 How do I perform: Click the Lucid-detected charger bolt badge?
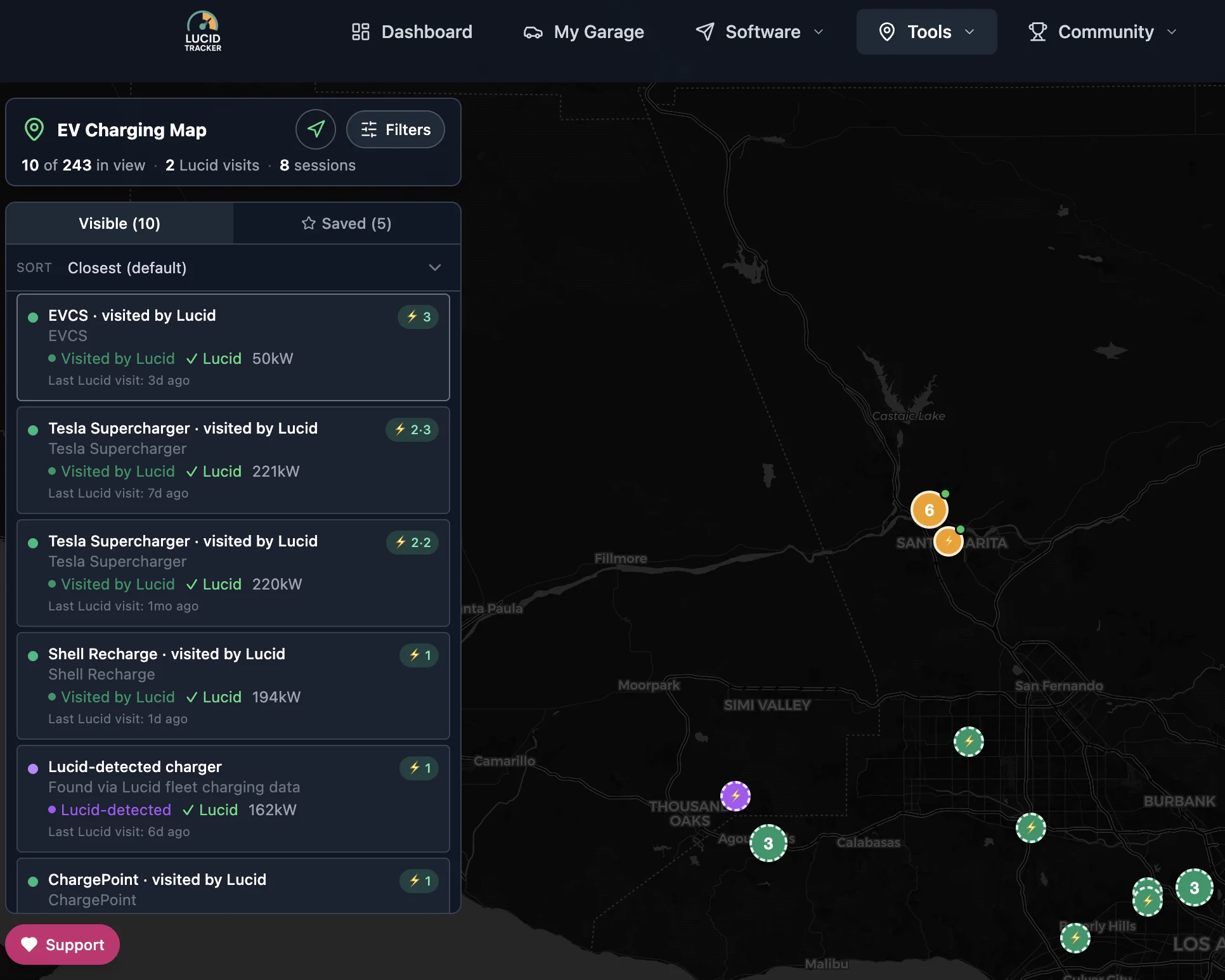pyautogui.click(x=419, y=768)
